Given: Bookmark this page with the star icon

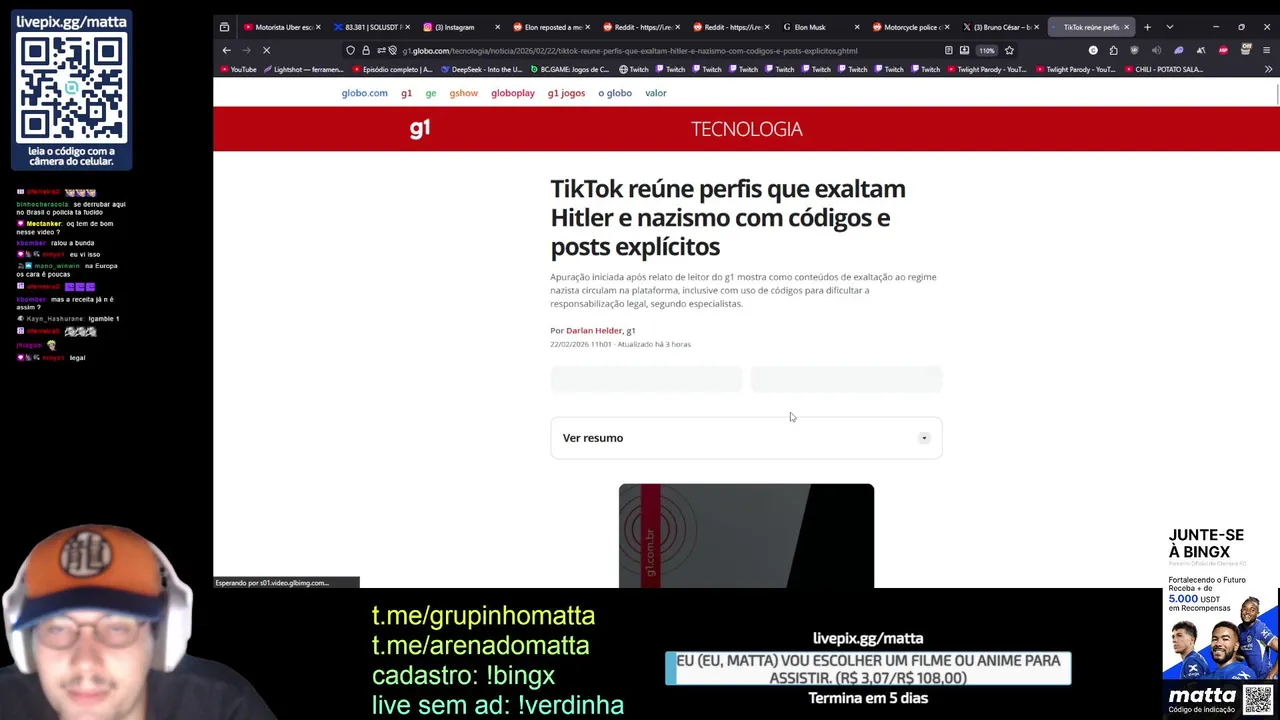Looking at the screenshot, I should (1009, 50).
